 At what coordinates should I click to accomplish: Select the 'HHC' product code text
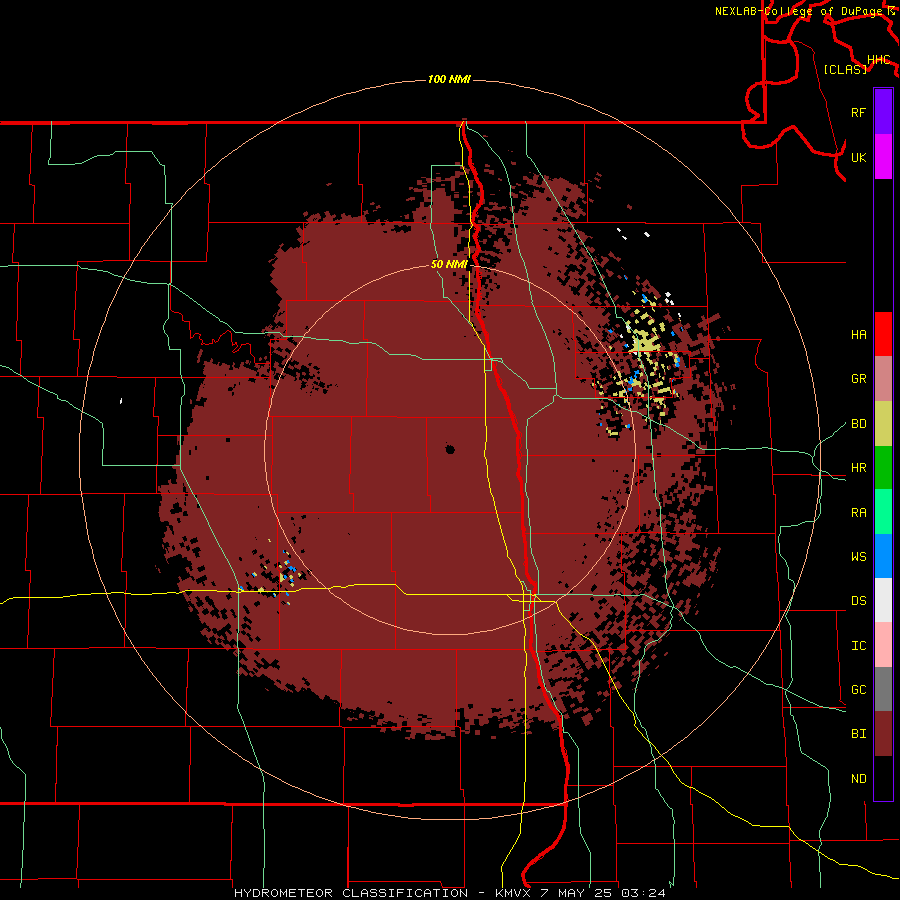(x=879, y=60)
